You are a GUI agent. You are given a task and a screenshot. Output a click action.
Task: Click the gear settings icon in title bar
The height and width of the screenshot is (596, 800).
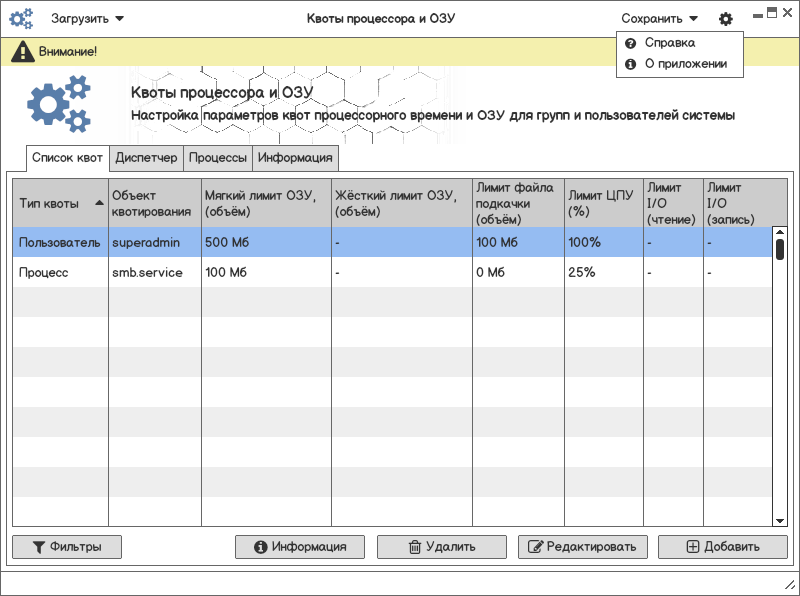[726, 19]
